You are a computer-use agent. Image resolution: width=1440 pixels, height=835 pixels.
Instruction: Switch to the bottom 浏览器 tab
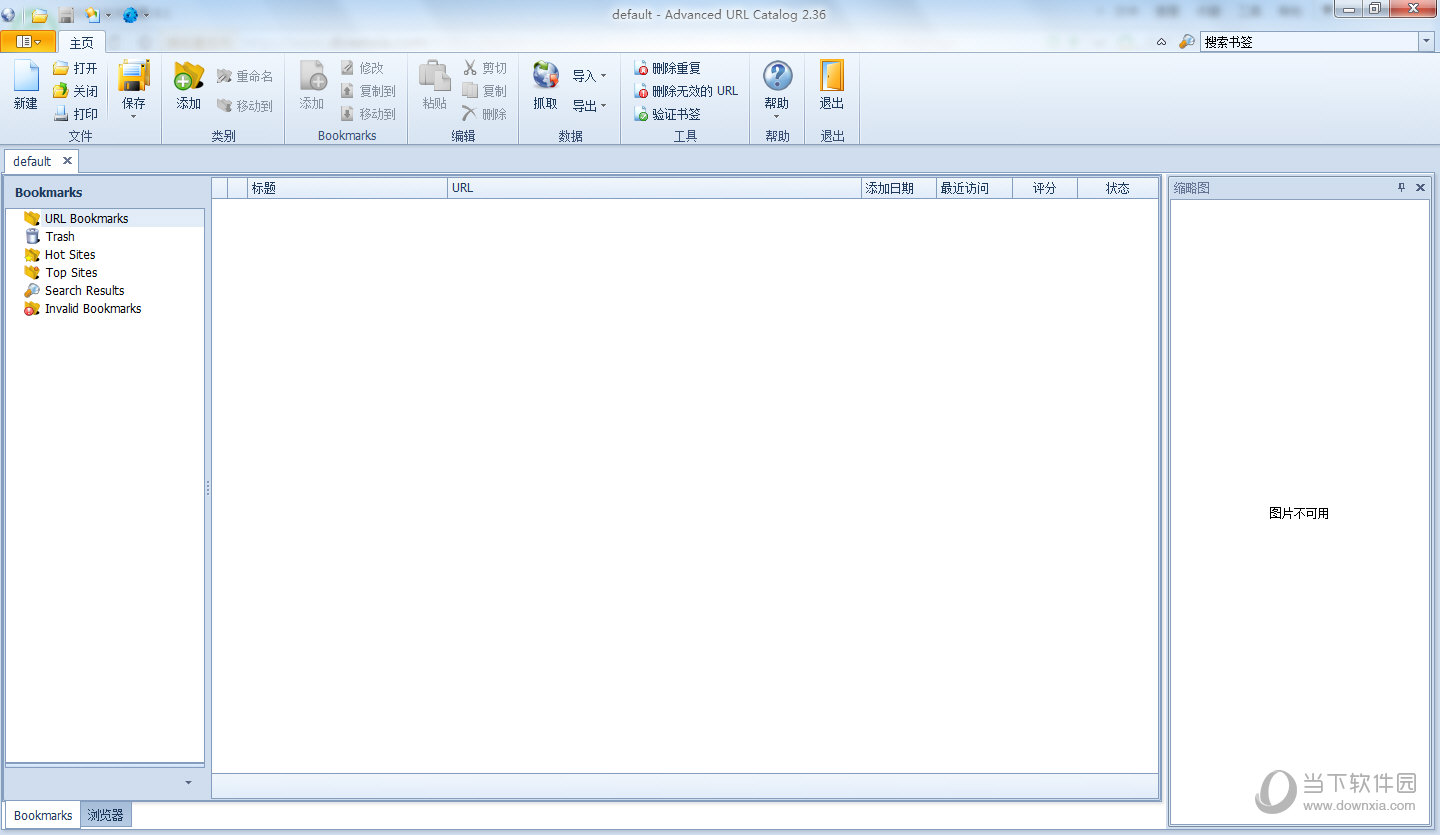(105, 815)
